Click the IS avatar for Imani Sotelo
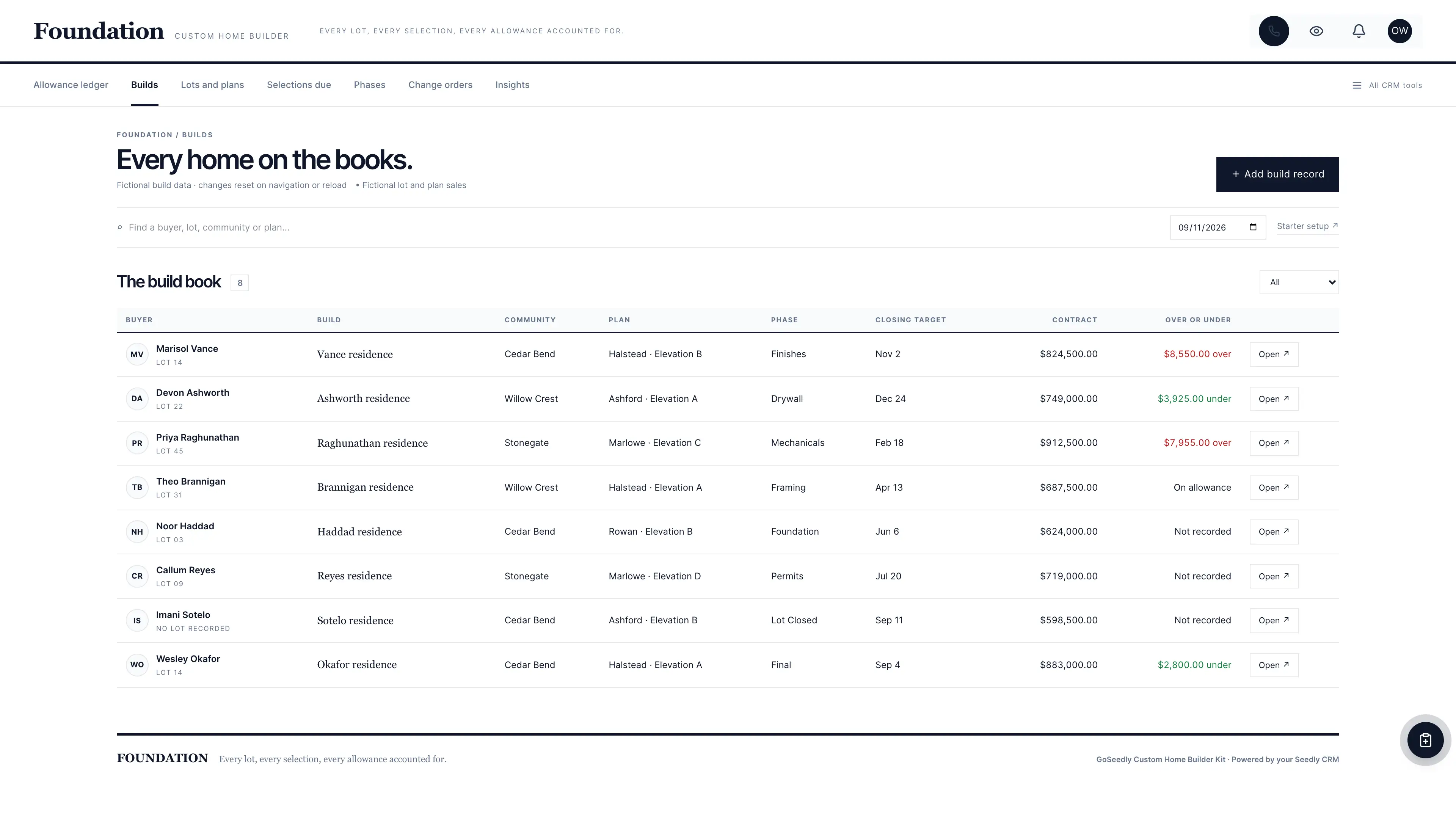 tap(137, 621)
